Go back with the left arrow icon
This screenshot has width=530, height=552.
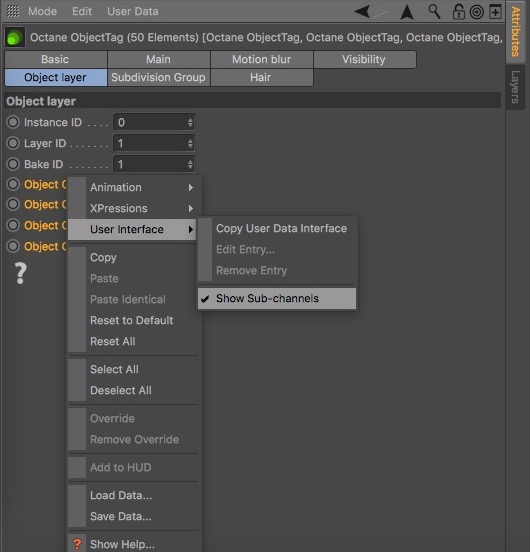click(x=362, y=12)
